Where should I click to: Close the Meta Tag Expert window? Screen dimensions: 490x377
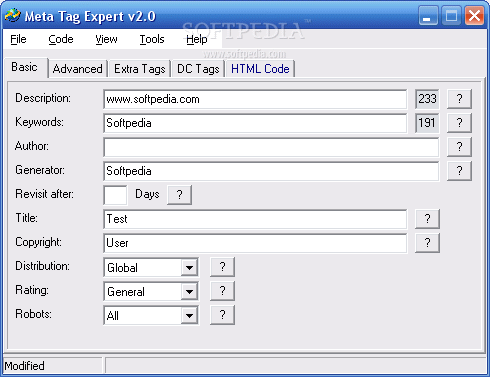point(474,15)
